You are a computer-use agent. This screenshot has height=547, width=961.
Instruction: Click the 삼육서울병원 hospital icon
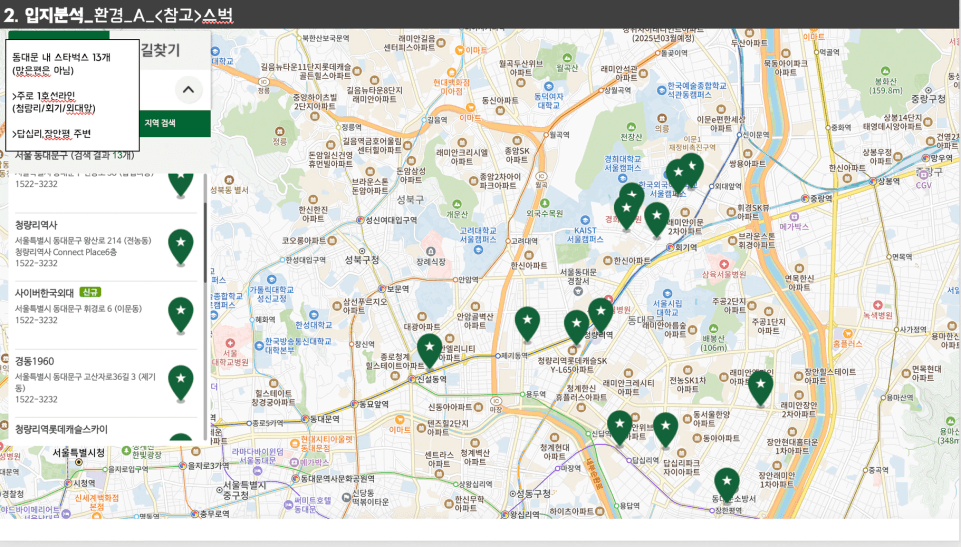click(724, 264)
